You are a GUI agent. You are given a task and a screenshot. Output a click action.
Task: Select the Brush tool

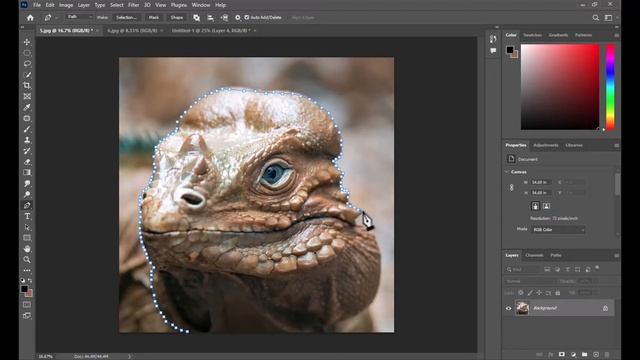point(27,129)
